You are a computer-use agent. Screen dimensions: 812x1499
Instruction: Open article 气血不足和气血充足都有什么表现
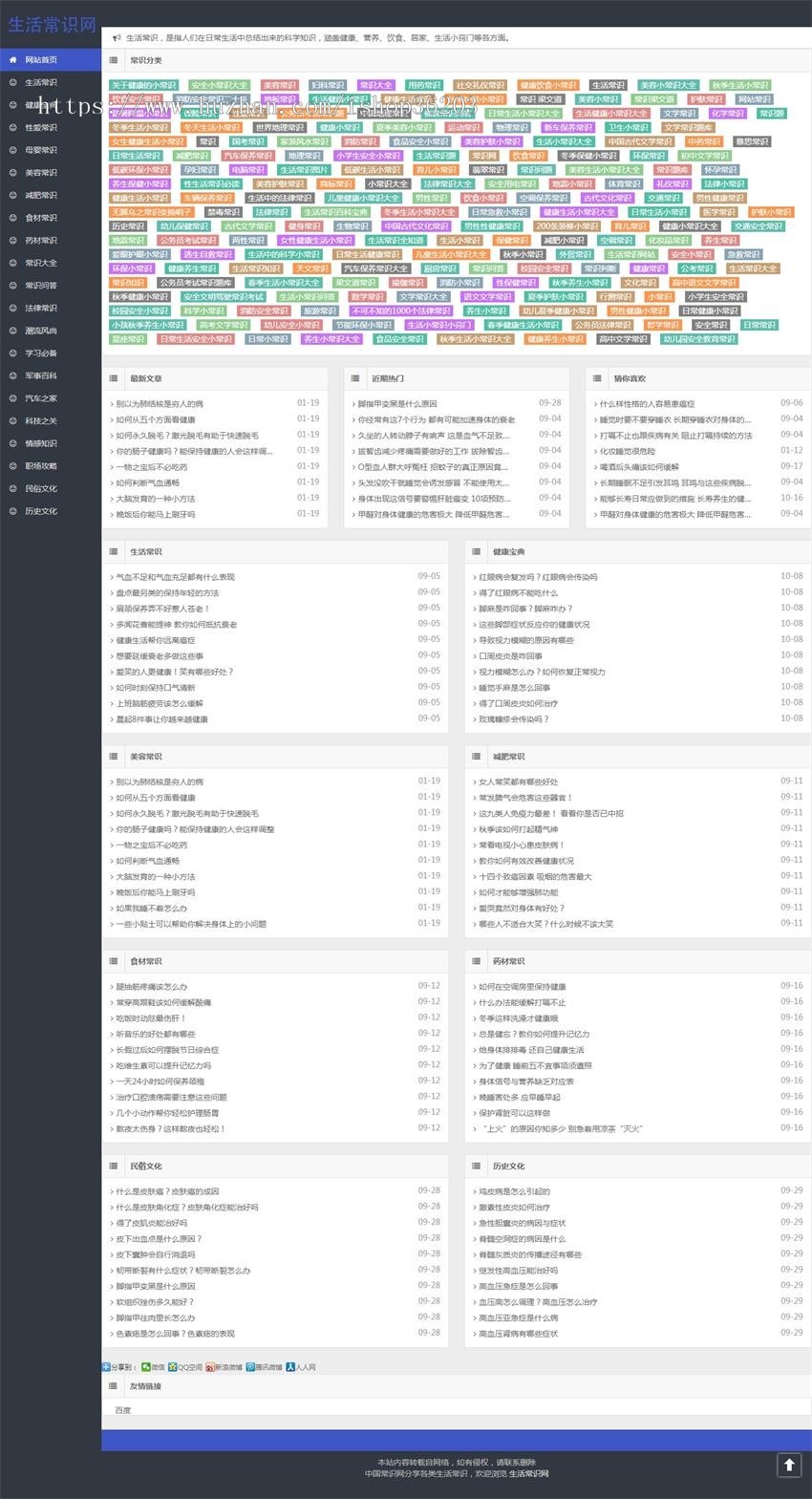[x=175, y=577]
